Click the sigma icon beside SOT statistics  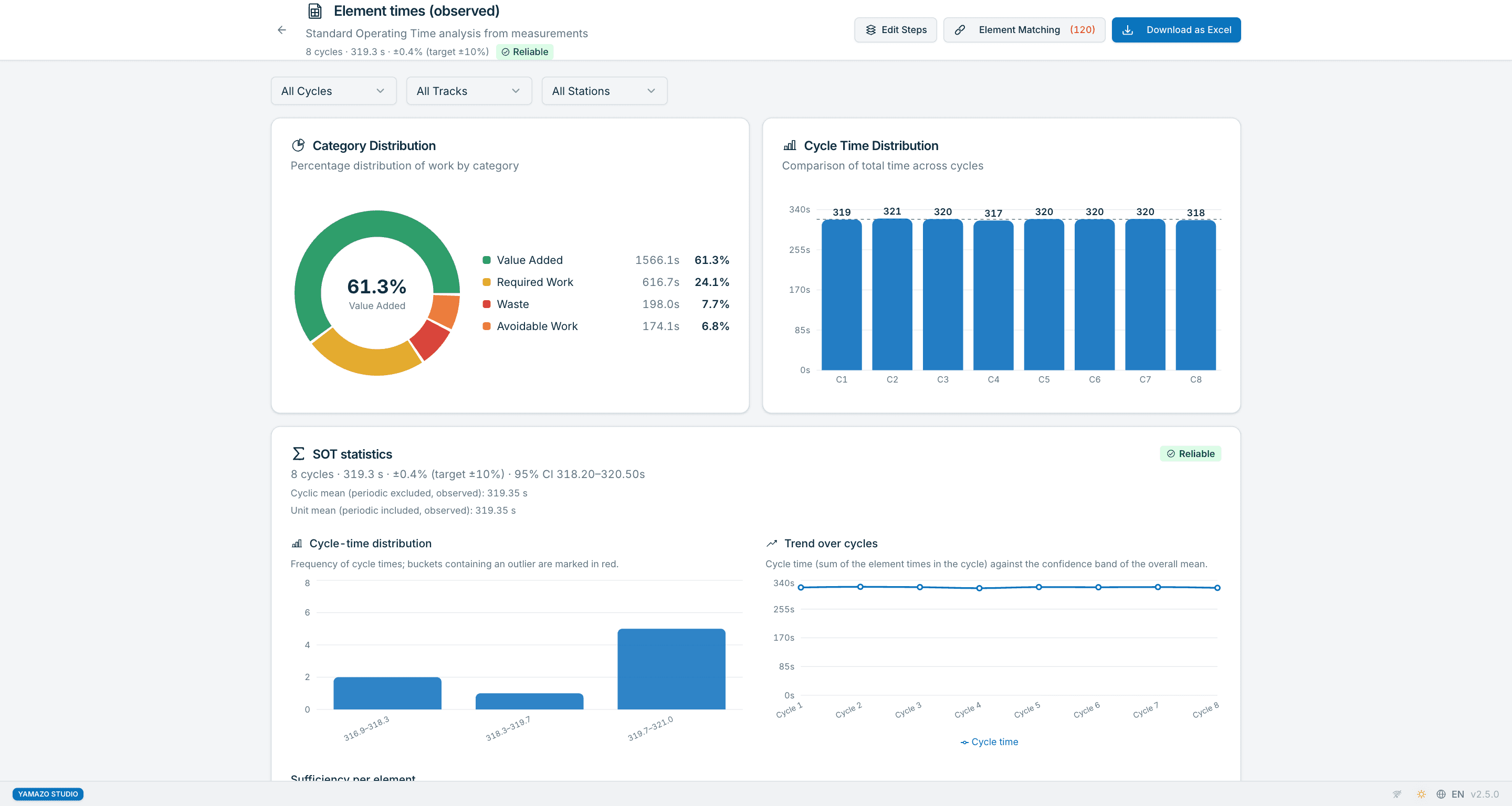click(x=298, y=453)
